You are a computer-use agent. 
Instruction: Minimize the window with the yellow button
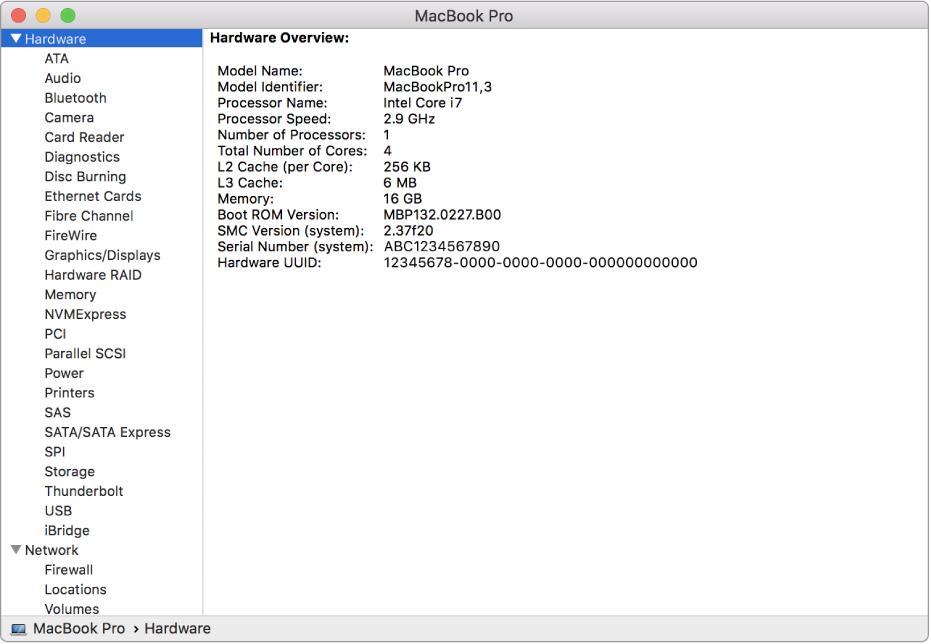coord(43,15)
